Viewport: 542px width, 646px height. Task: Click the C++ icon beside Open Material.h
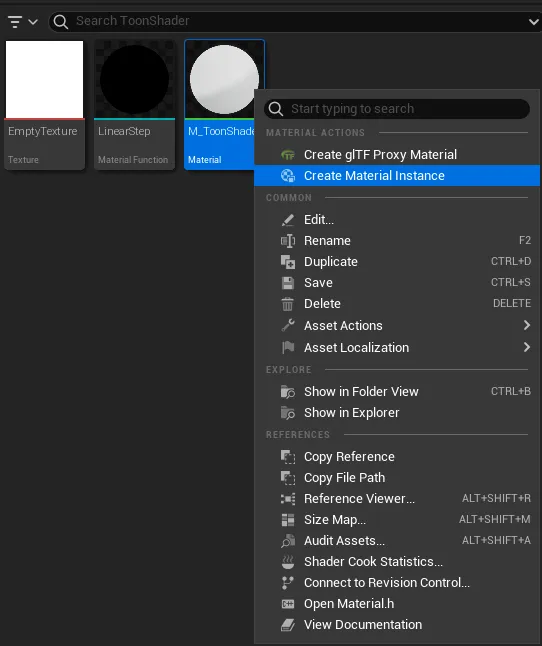coord(288,604)
